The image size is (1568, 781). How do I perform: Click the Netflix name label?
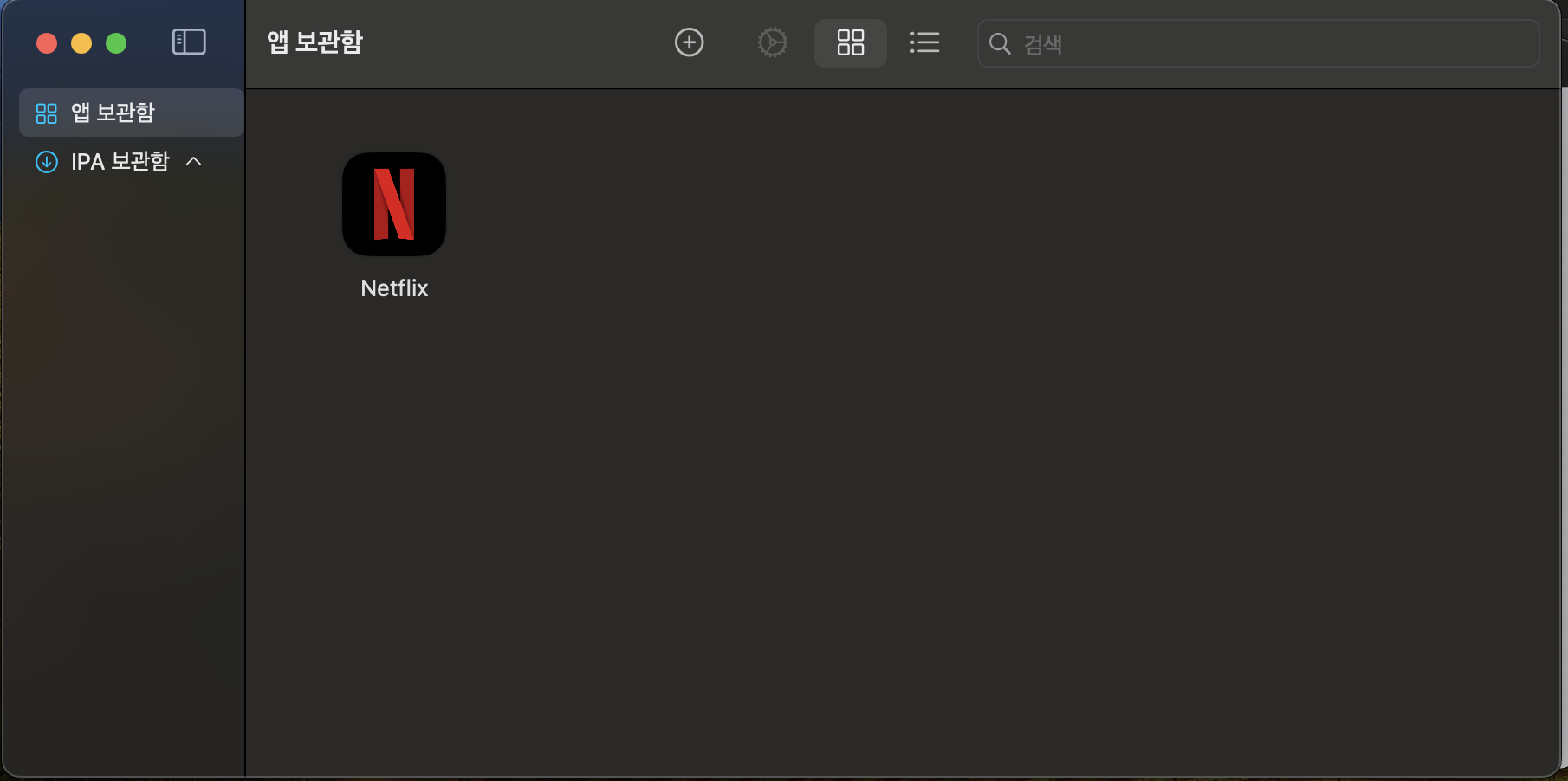394,288
